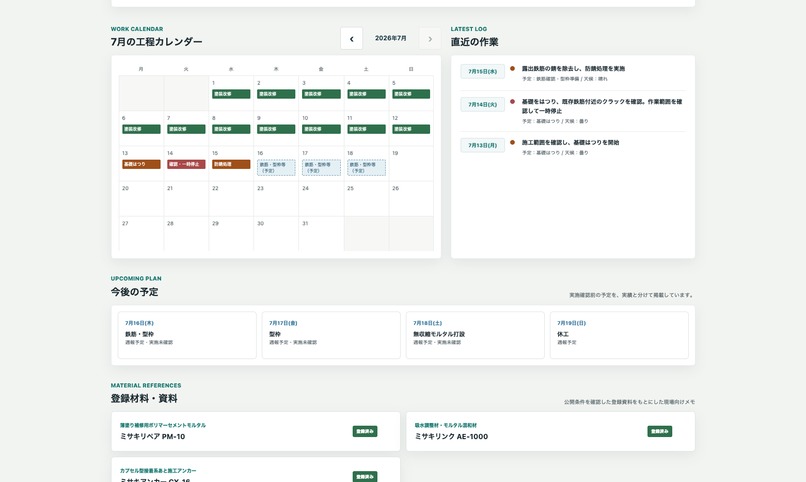
Task: Open the dashed planned event on July 16
Action: tap(276, 168)
